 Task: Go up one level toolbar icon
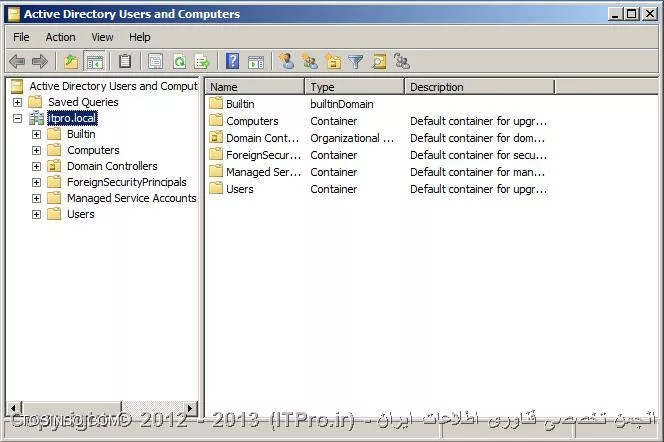coord(71,62)
